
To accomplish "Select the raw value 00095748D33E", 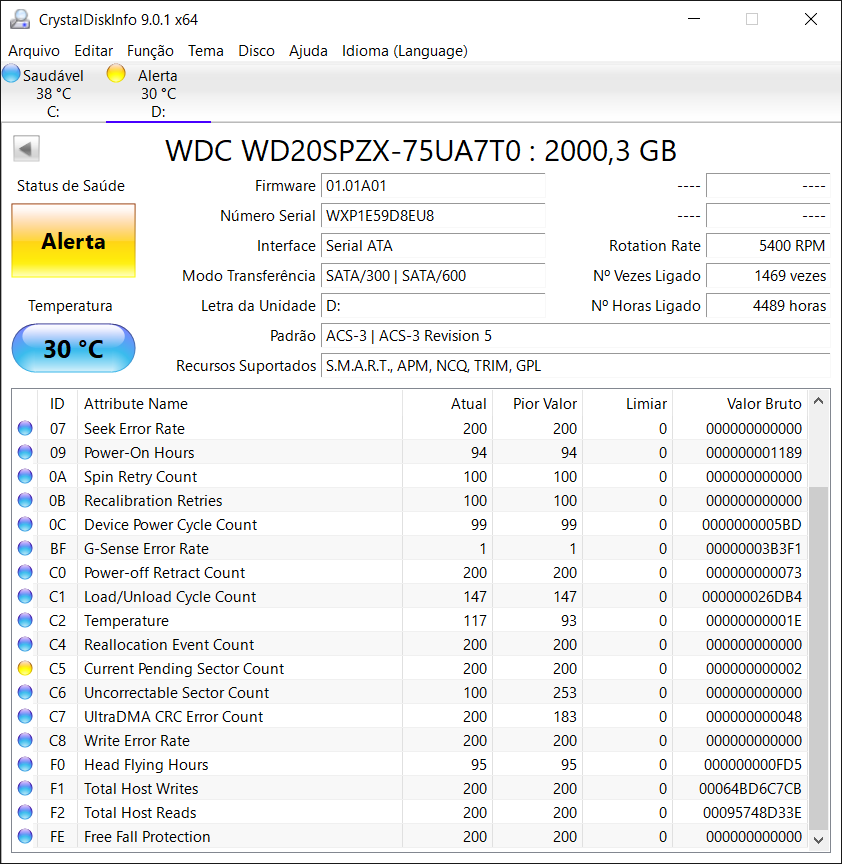I will pos(752,812).
